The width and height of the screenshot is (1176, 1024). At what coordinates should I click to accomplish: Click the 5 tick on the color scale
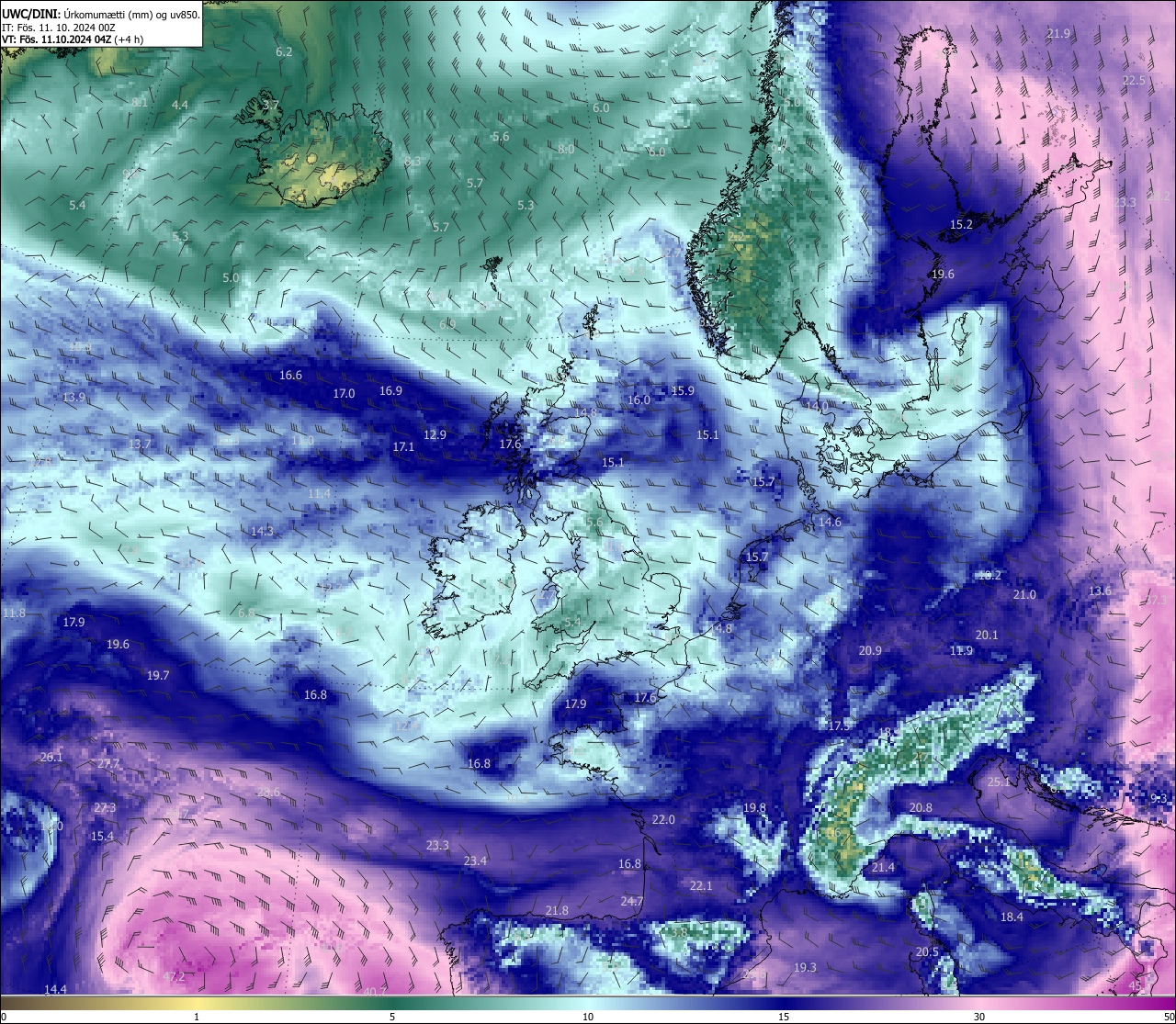coord(392,1017)
